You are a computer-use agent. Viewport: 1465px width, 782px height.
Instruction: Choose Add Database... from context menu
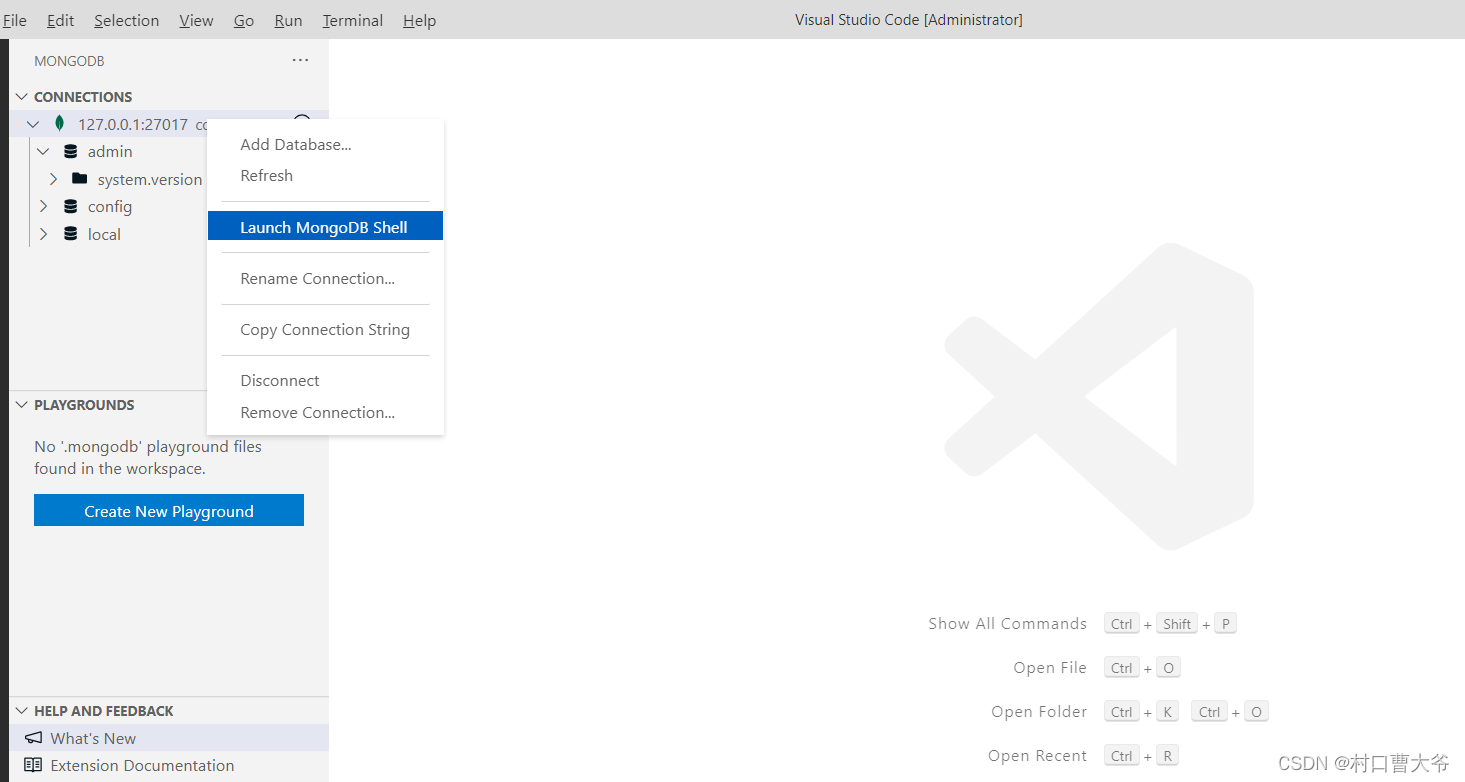(325, 144)
